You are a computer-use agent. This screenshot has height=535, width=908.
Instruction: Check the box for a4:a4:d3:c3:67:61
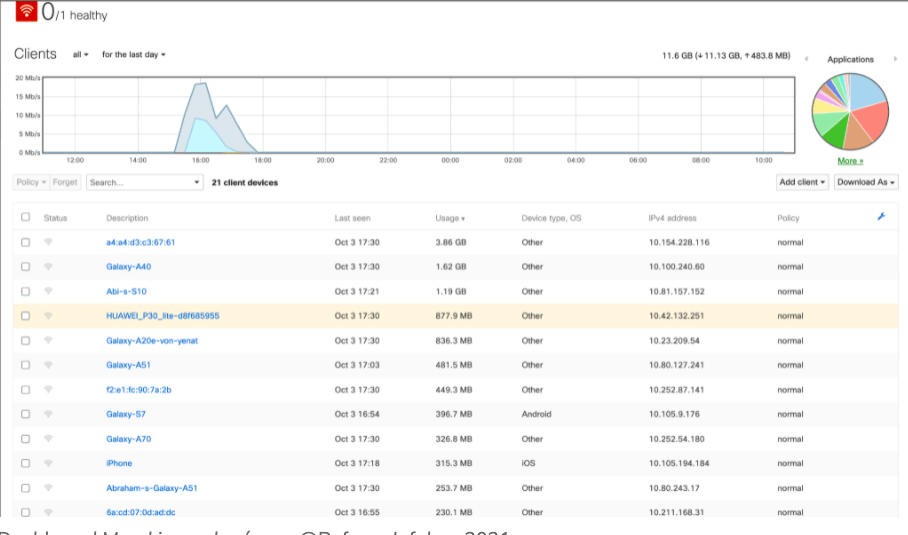point(25,242)
